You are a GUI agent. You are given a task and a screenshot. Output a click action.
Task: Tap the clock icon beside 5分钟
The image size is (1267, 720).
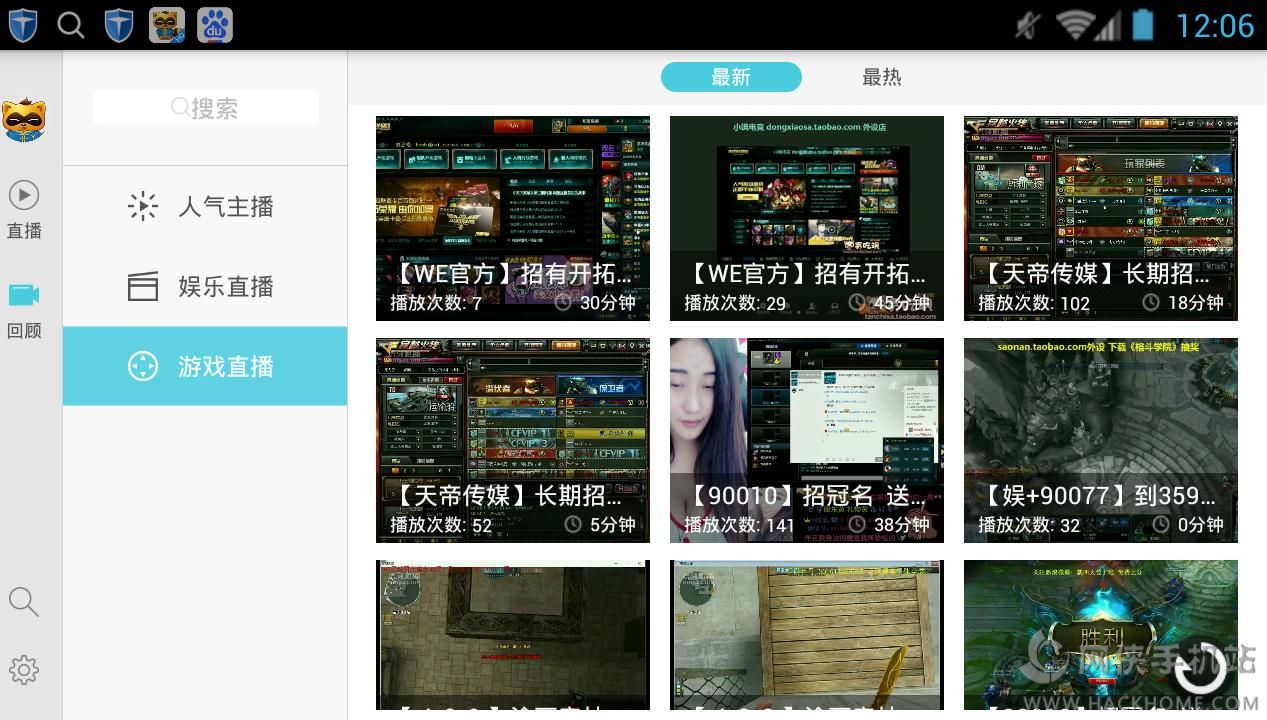tap(573, 524)
